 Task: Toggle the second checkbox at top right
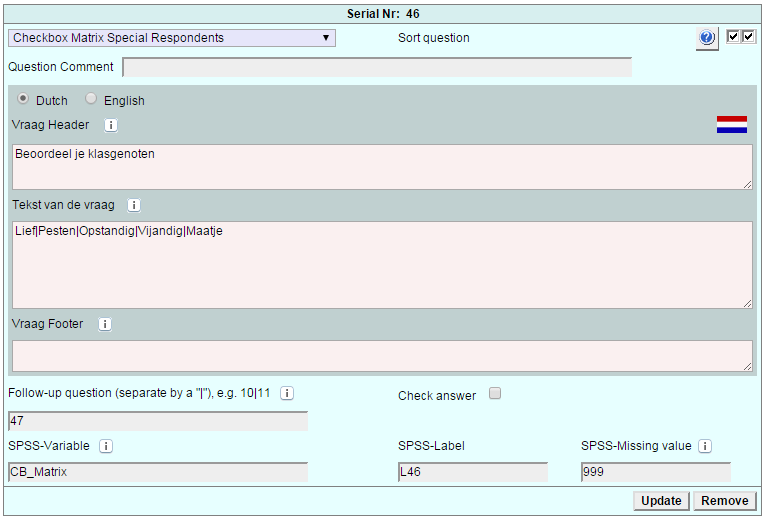[x=749, y=37]
